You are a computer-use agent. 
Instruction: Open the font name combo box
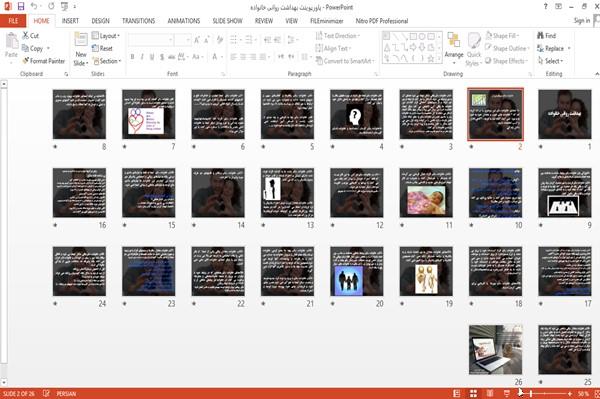tap(151, 39)
